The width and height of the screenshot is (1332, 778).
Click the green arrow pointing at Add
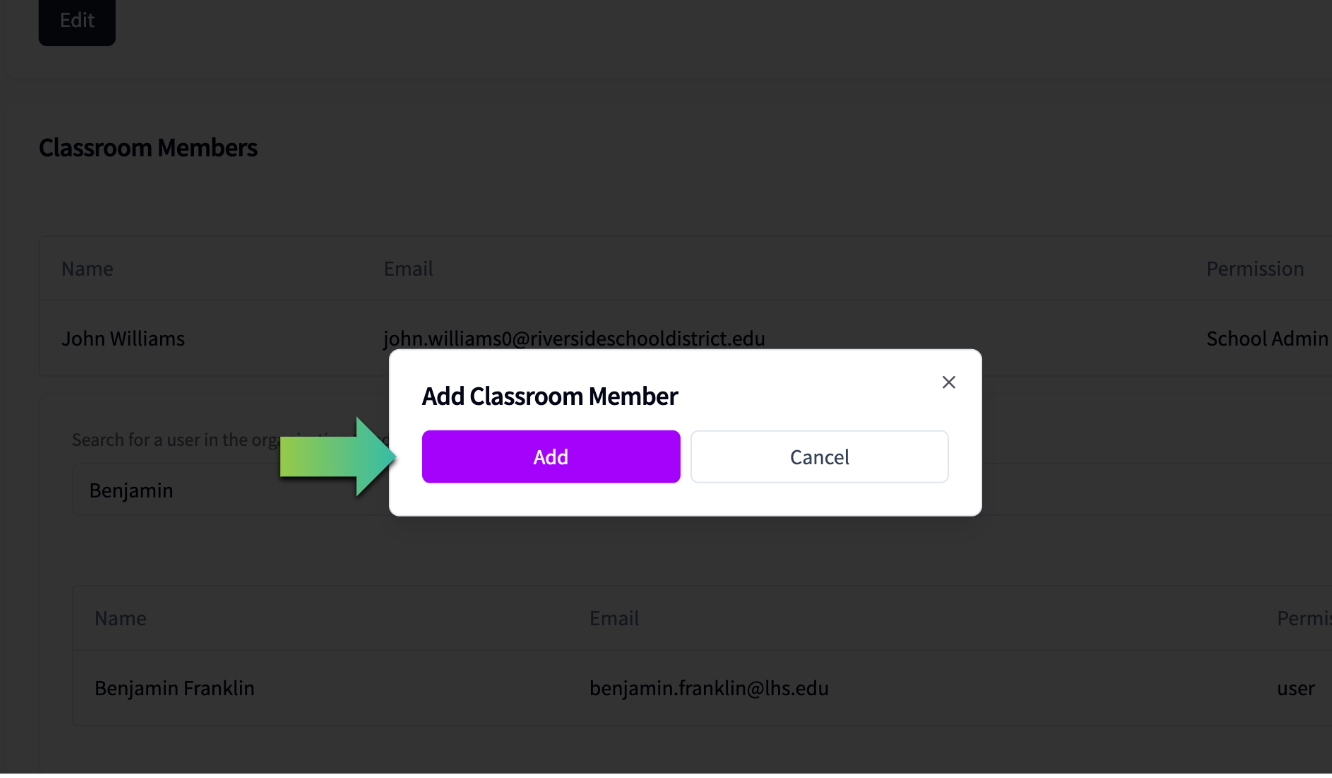338,456
